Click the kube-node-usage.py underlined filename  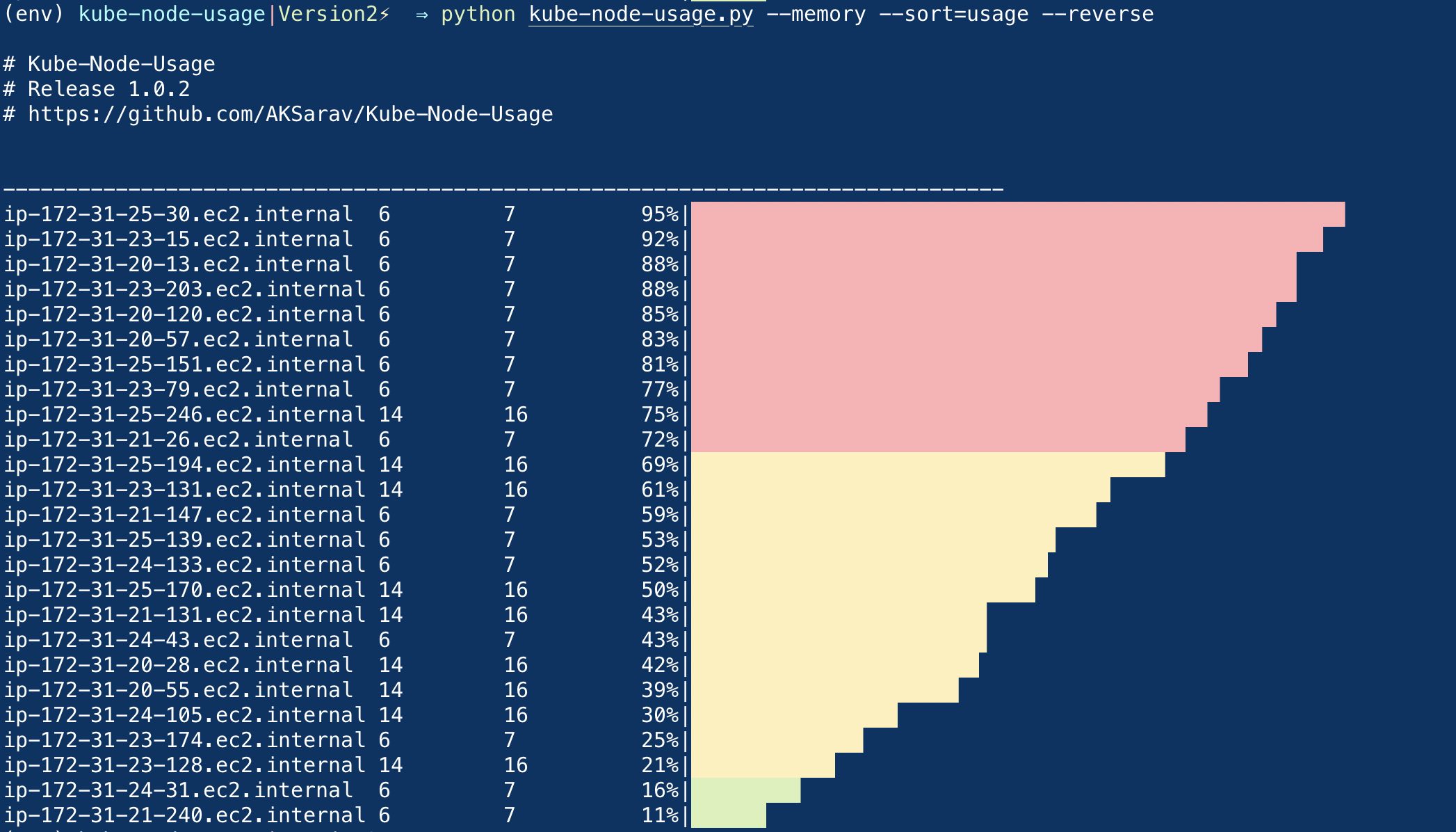[640, 14]
